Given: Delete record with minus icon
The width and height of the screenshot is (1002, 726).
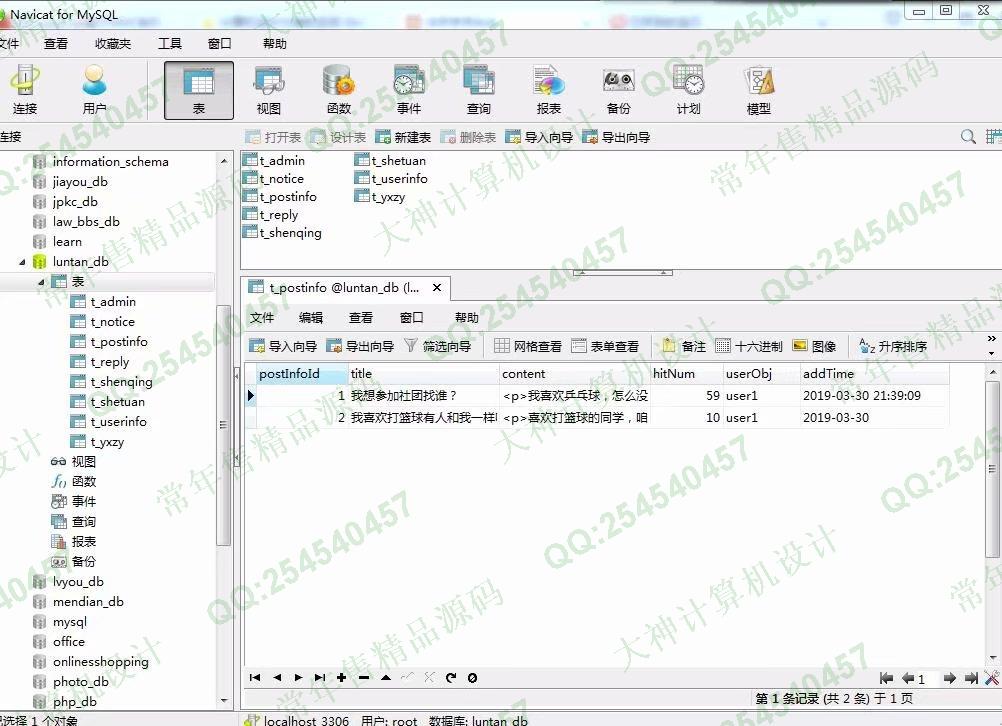Looking at the screenshot, I should click(x=364, y=677).
